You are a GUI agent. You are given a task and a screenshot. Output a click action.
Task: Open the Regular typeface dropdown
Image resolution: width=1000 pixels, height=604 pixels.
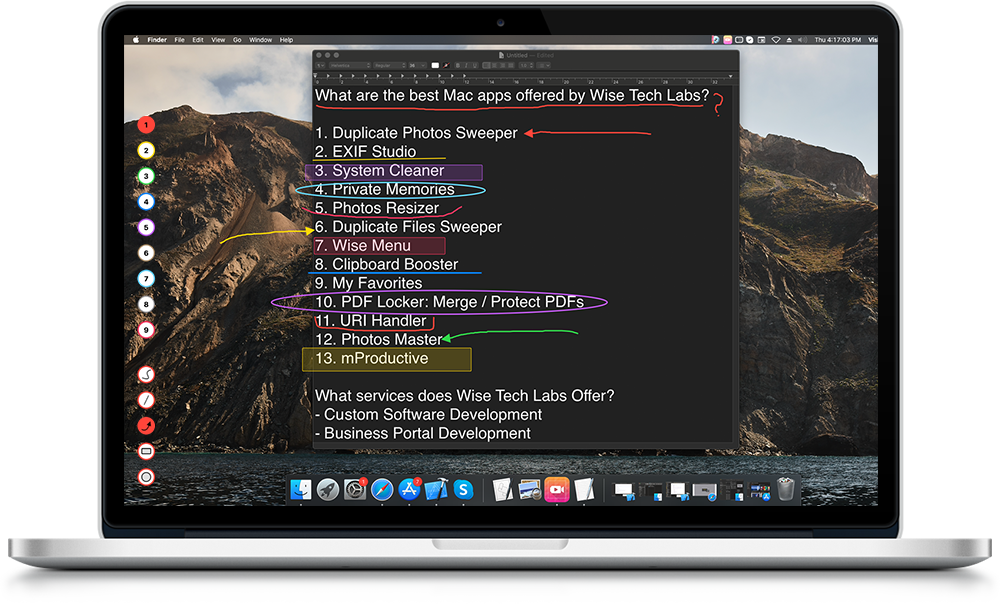(389, 65)
